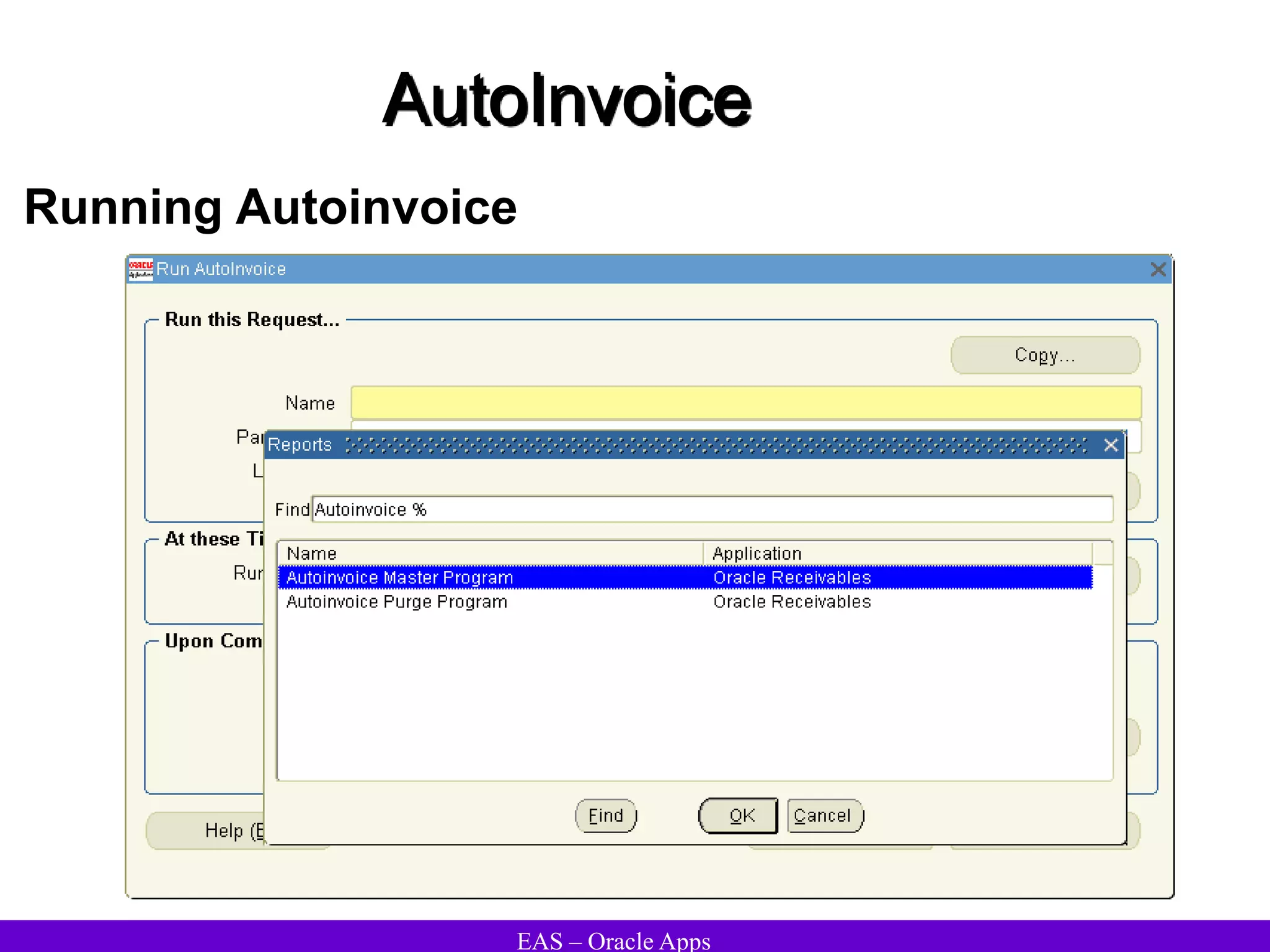This screenshot has width=1270, height=952.
Task: Select the Autoinvoice Master Program row
Action: pos(685,578)
